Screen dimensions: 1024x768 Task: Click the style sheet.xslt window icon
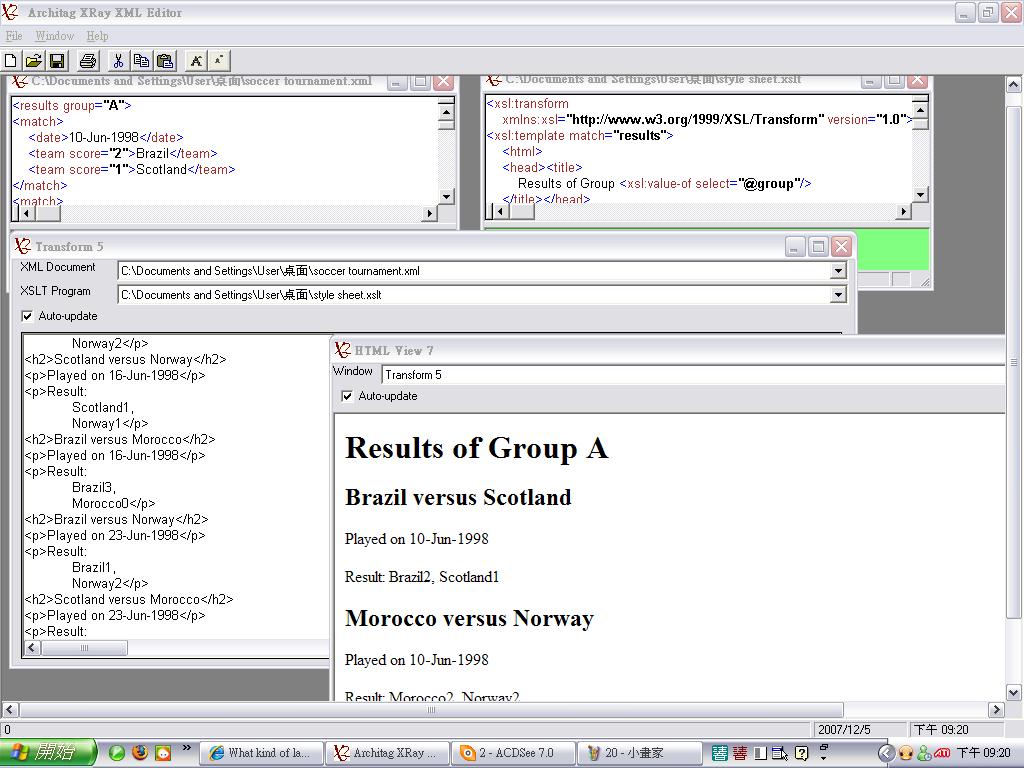494,80
